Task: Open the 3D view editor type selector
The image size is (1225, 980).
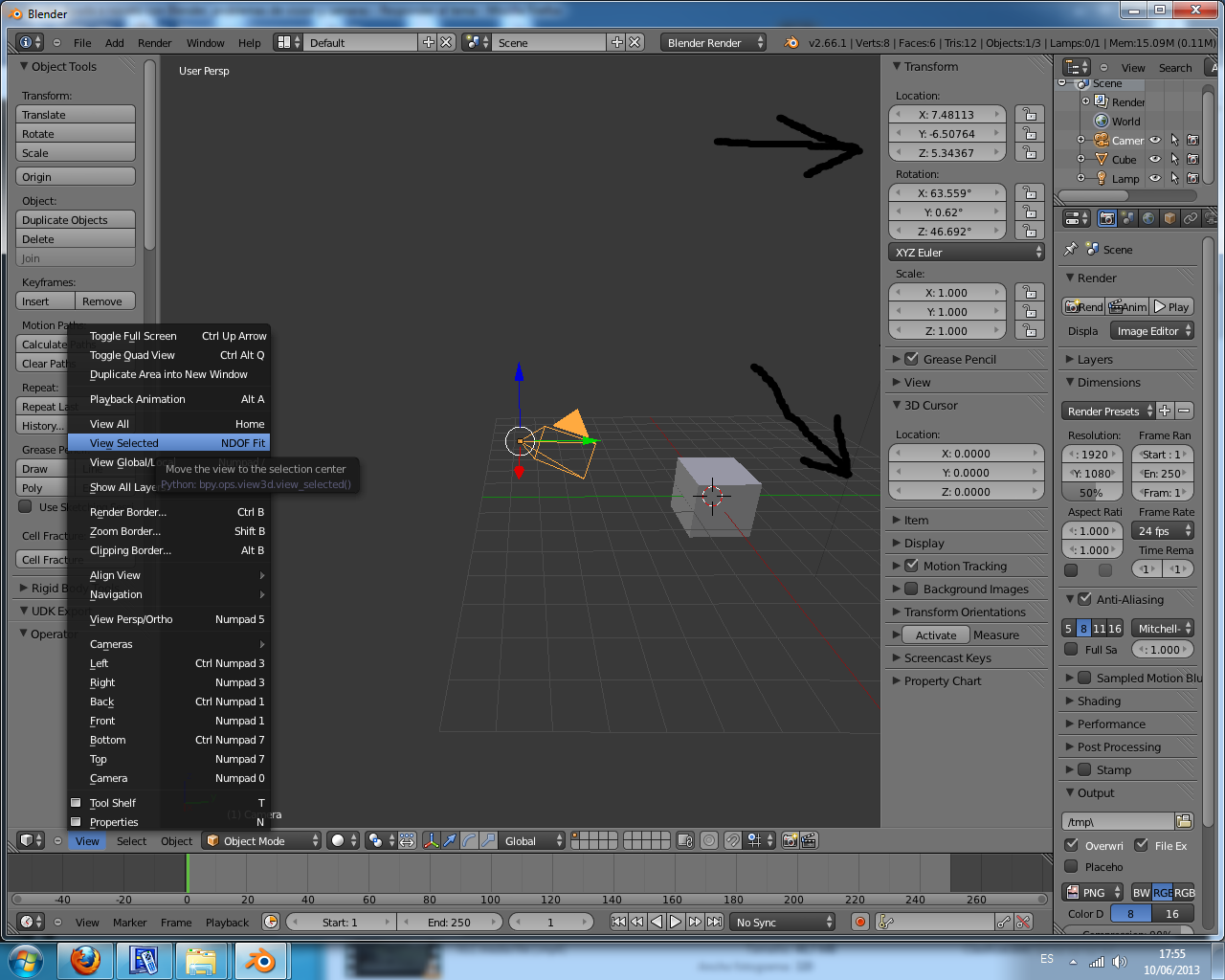Action: coord(32,840)
